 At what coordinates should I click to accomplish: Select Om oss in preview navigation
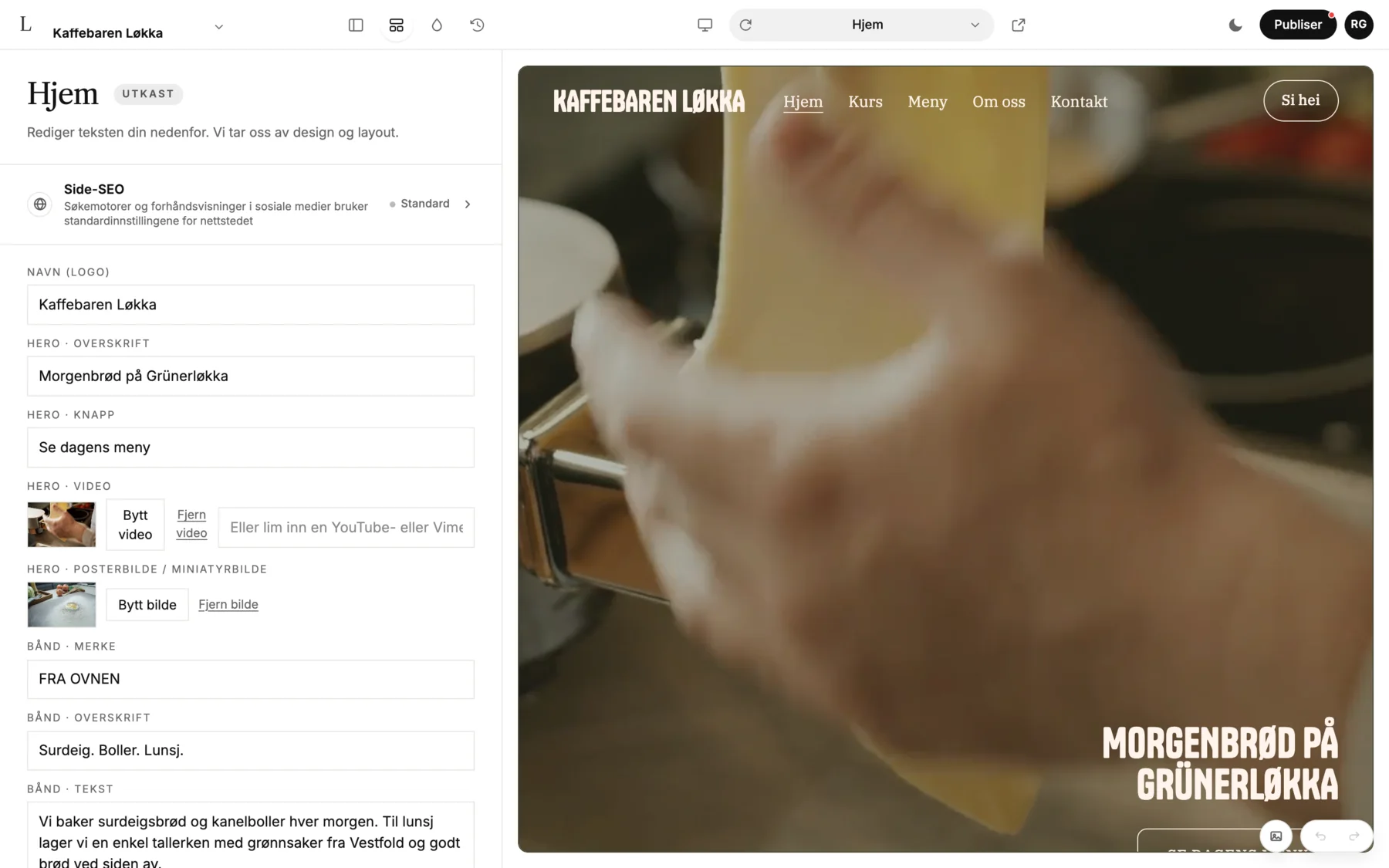coord(999,101)
